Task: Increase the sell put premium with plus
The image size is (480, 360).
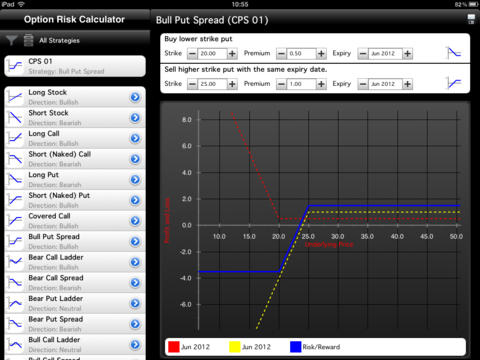Action: 321,84
